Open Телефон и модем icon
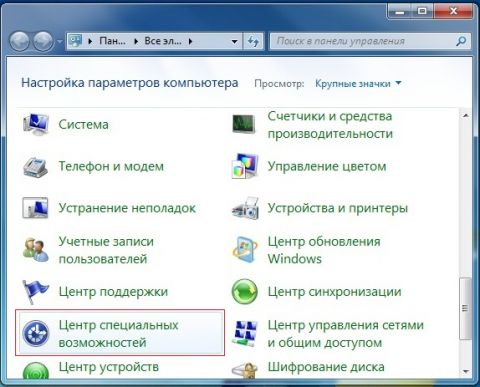480x387 pixels. click(x=36, y=166)
